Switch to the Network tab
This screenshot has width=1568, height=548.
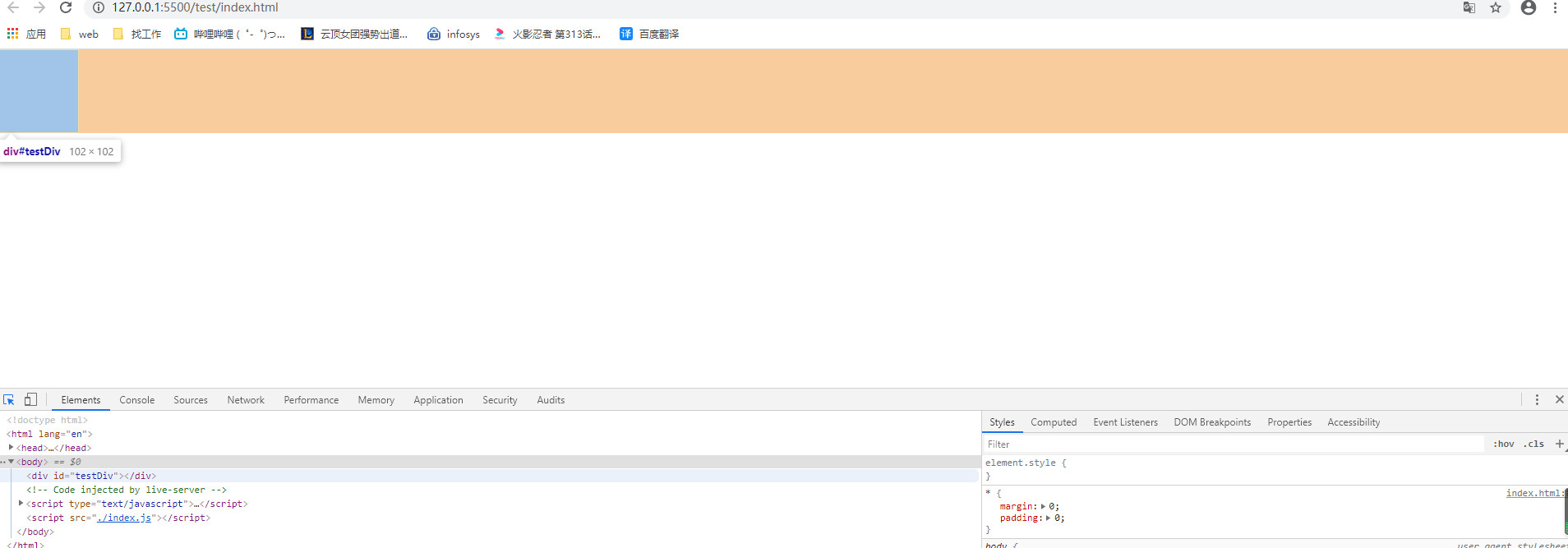(246, 400)
